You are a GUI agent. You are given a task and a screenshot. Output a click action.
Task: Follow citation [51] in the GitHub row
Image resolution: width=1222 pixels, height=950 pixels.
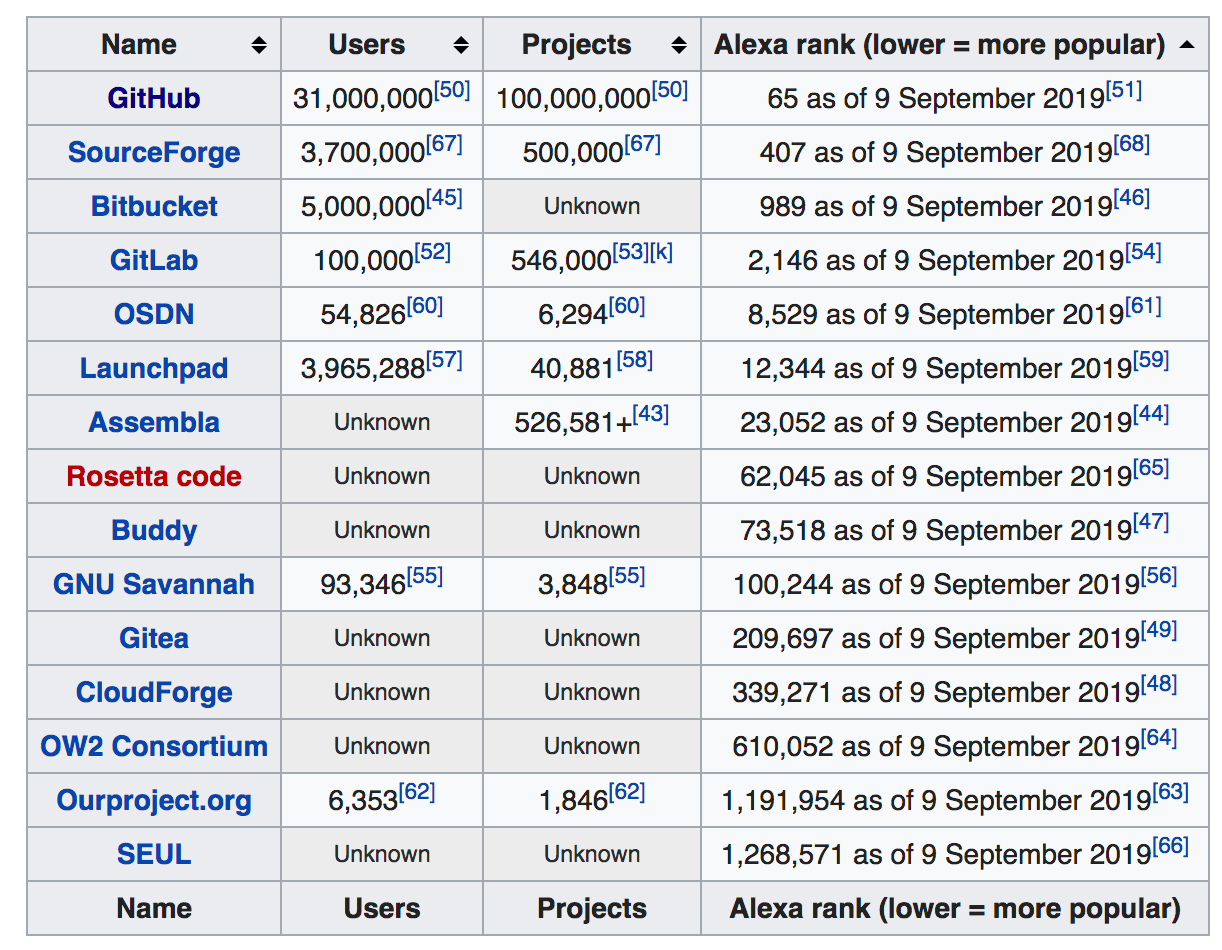coord(1124,90)
